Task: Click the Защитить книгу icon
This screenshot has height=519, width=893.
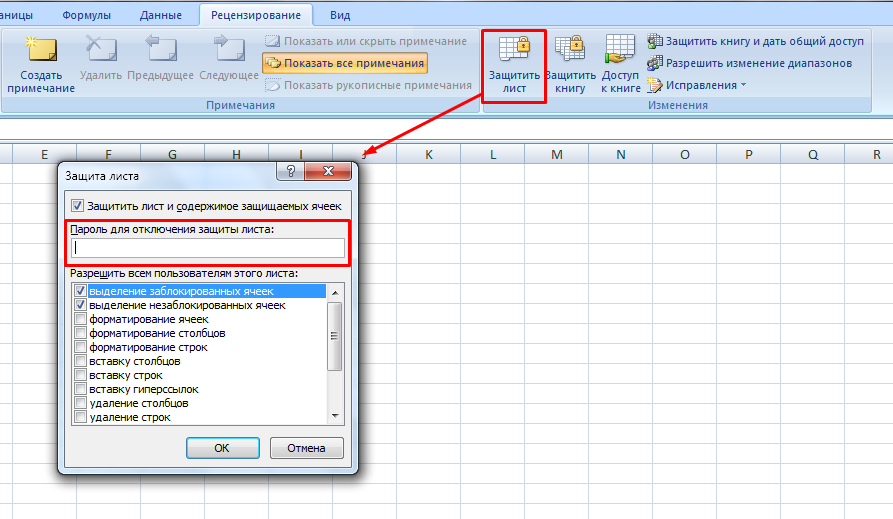Action: 570,50
